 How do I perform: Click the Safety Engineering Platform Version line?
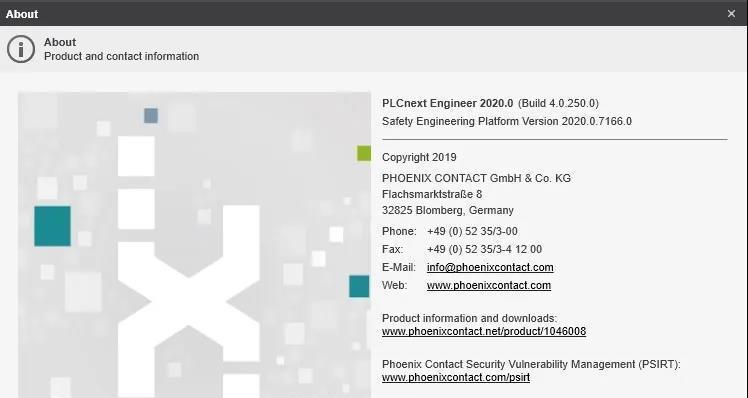tap(507, 121)
